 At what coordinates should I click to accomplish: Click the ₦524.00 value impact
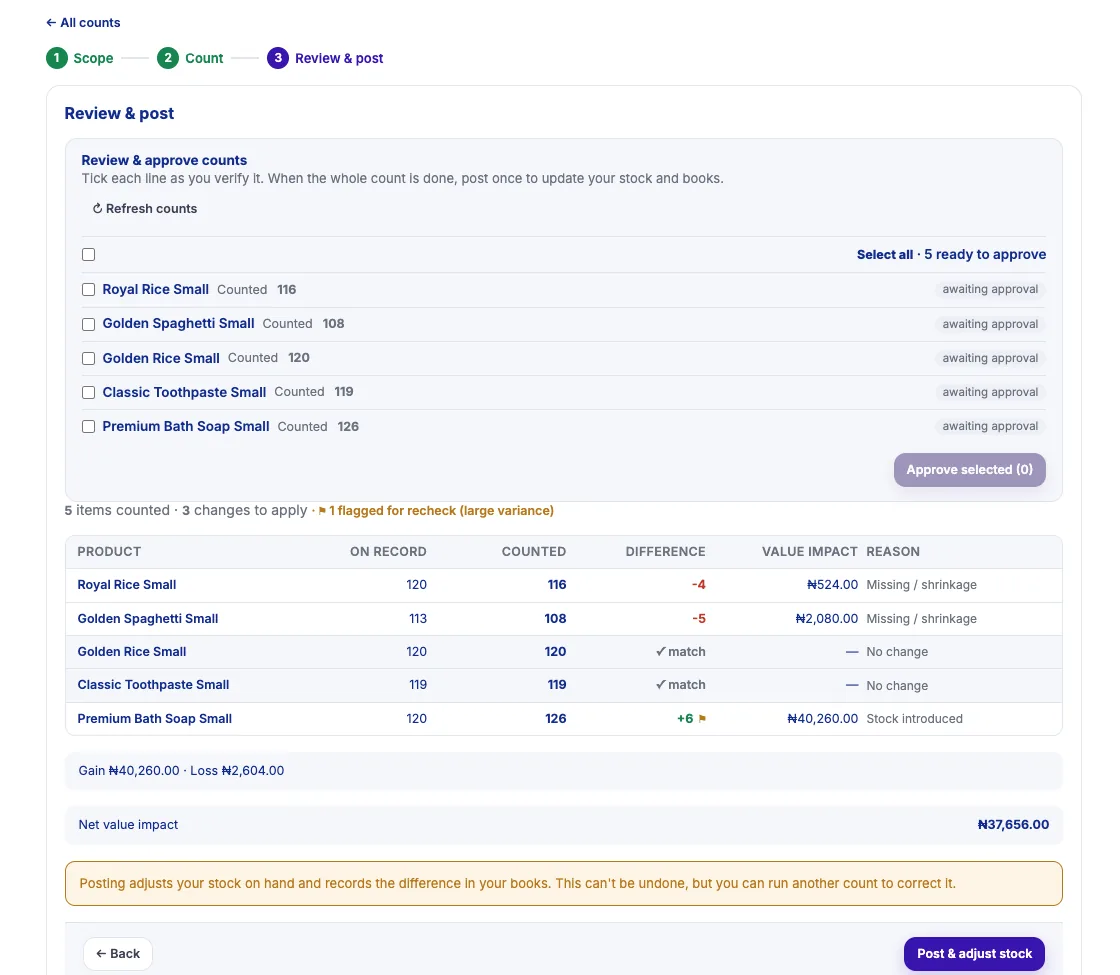[832, 584]
